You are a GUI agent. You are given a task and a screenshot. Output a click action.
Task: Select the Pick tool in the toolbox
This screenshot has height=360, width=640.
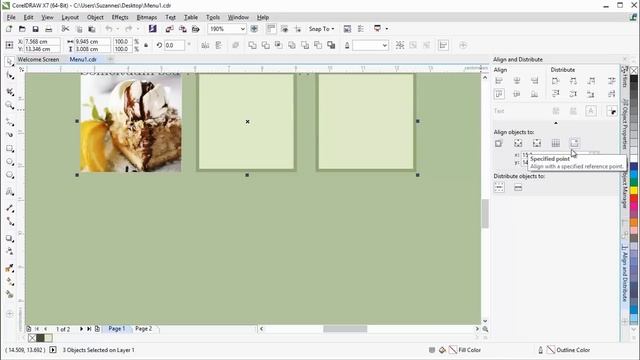click(10, 62)
